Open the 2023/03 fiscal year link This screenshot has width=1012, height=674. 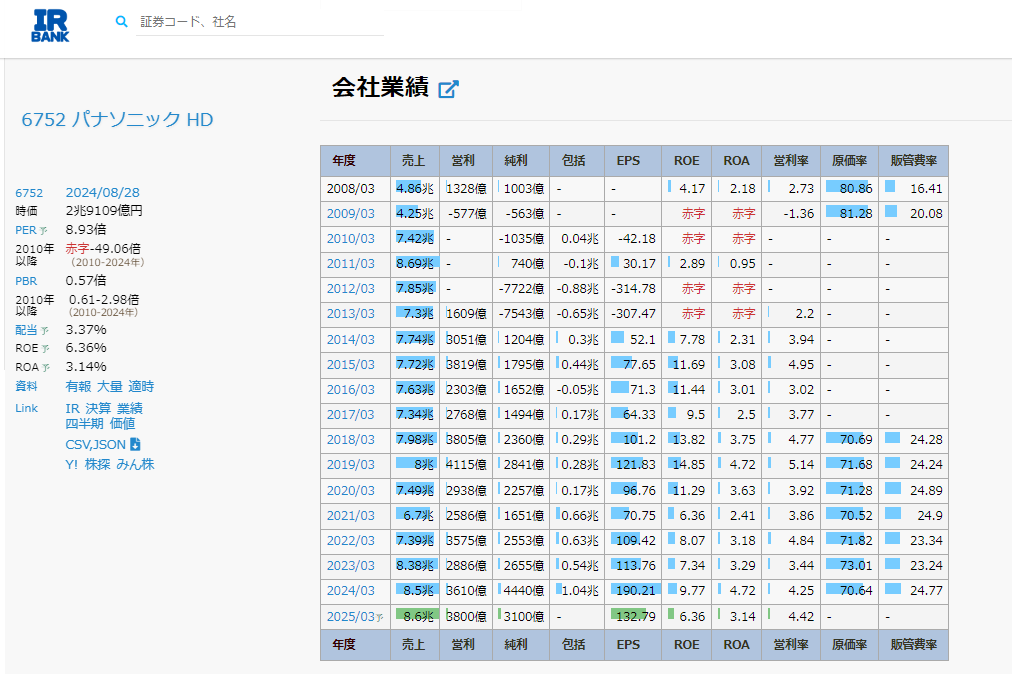pyautogui.click(x=350, y=566)
